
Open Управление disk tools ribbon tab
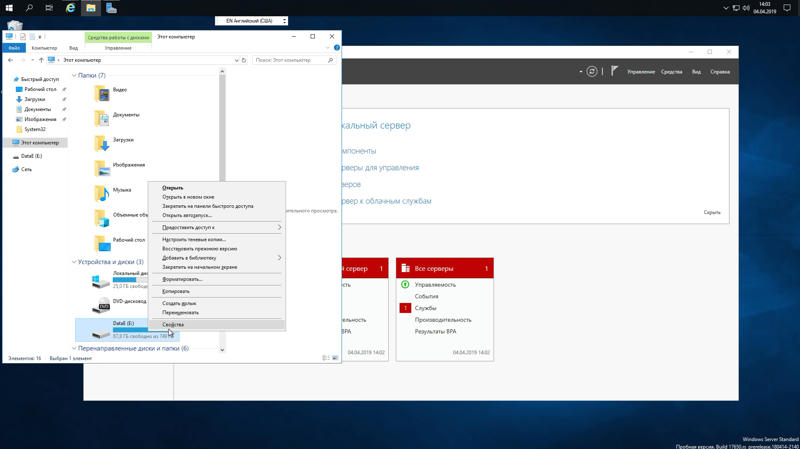point(118,48)
